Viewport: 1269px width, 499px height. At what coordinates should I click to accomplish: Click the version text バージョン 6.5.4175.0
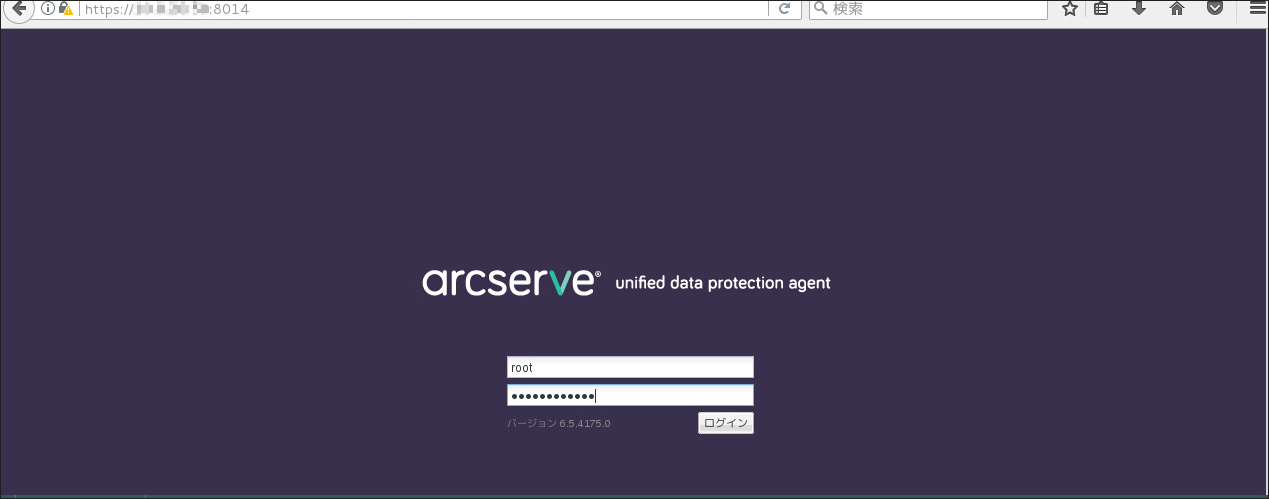pyautogui.click(x=559, y=424)
